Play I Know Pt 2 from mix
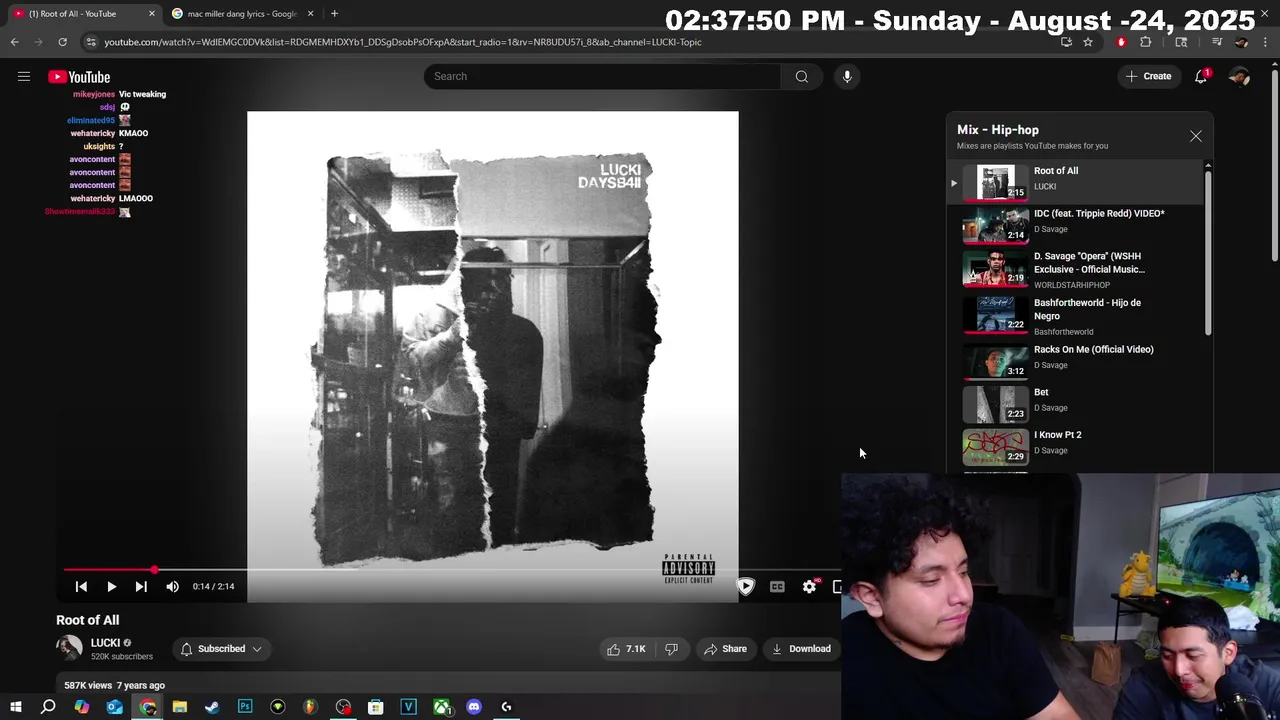 coord(1076,447)
